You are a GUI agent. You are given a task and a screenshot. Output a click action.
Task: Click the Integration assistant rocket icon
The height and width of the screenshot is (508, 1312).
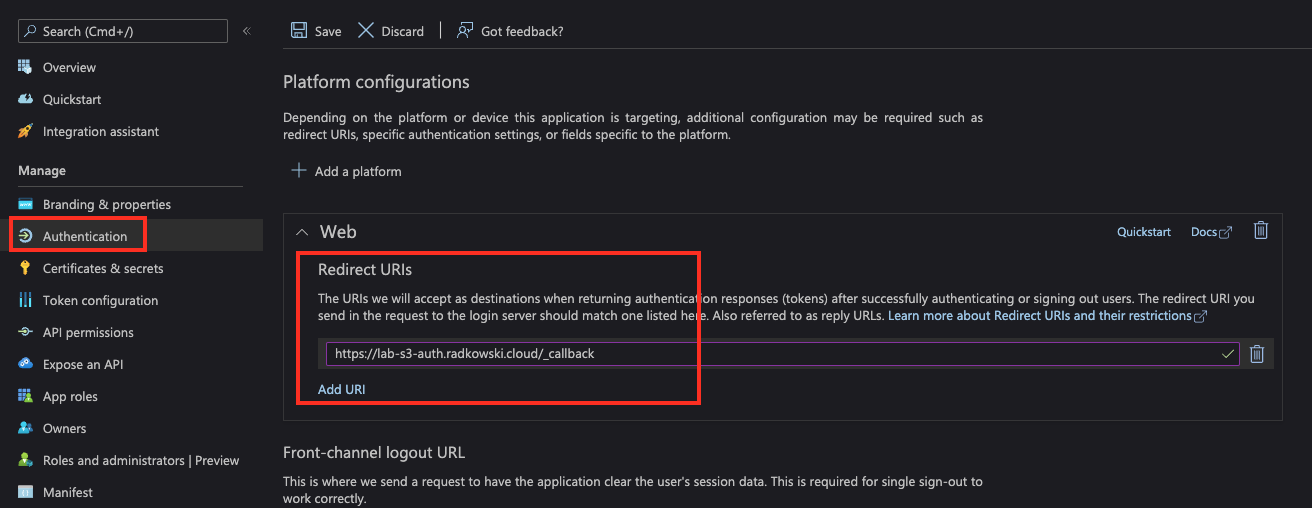coord(26,132)
